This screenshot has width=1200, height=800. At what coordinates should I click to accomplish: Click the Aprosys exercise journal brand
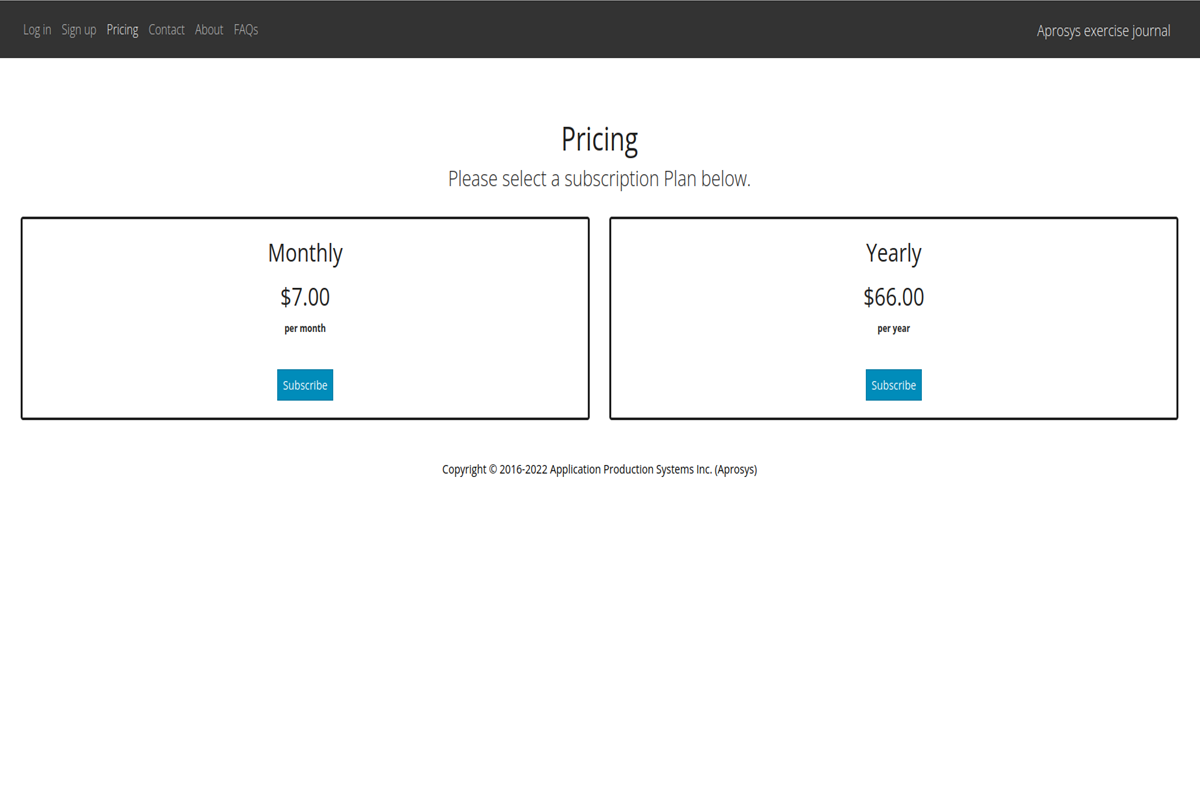pyautogui.click(x=1103, y=31)
